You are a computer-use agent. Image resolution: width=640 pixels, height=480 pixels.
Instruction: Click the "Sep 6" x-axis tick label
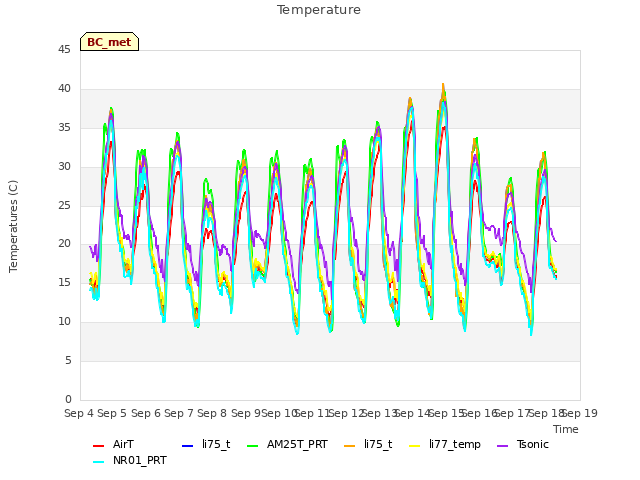(146, 413)
